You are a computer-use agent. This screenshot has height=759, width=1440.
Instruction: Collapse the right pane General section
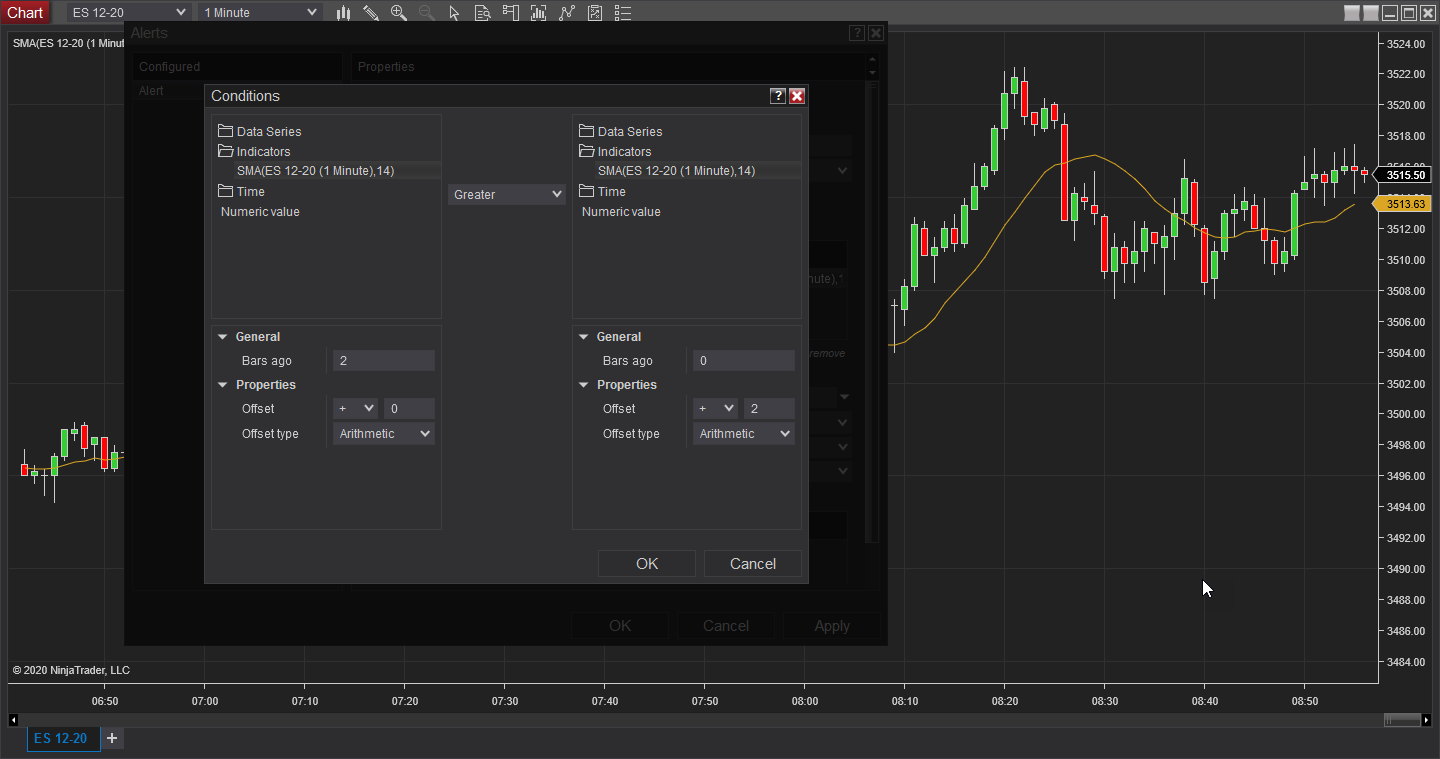tap(584, 337)
